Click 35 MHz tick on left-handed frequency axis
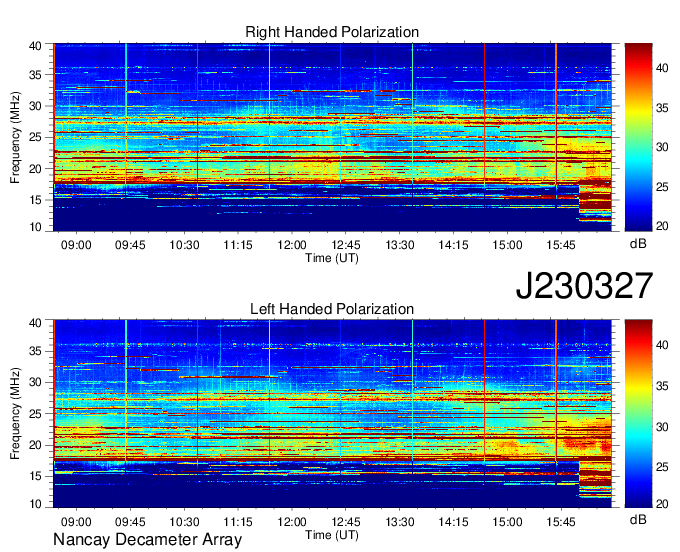The width and height of the screenshot is (680, 552). click(x=35, y=351)
